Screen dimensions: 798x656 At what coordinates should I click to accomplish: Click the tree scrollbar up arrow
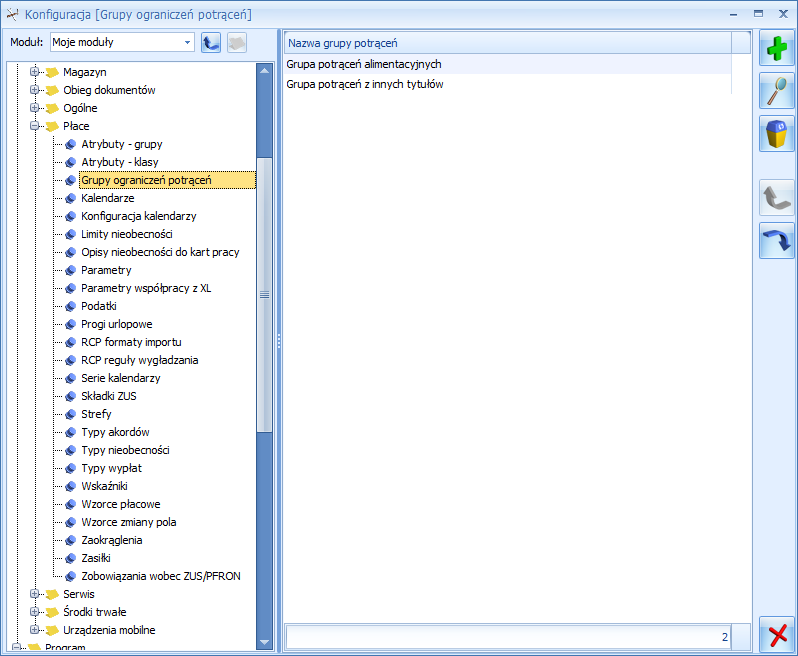pos(264,71)
